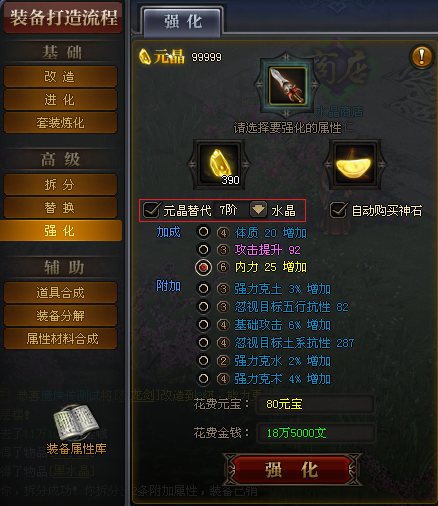Click the sword equipment slot icon

pyautogui.click(x=288, y=85)
